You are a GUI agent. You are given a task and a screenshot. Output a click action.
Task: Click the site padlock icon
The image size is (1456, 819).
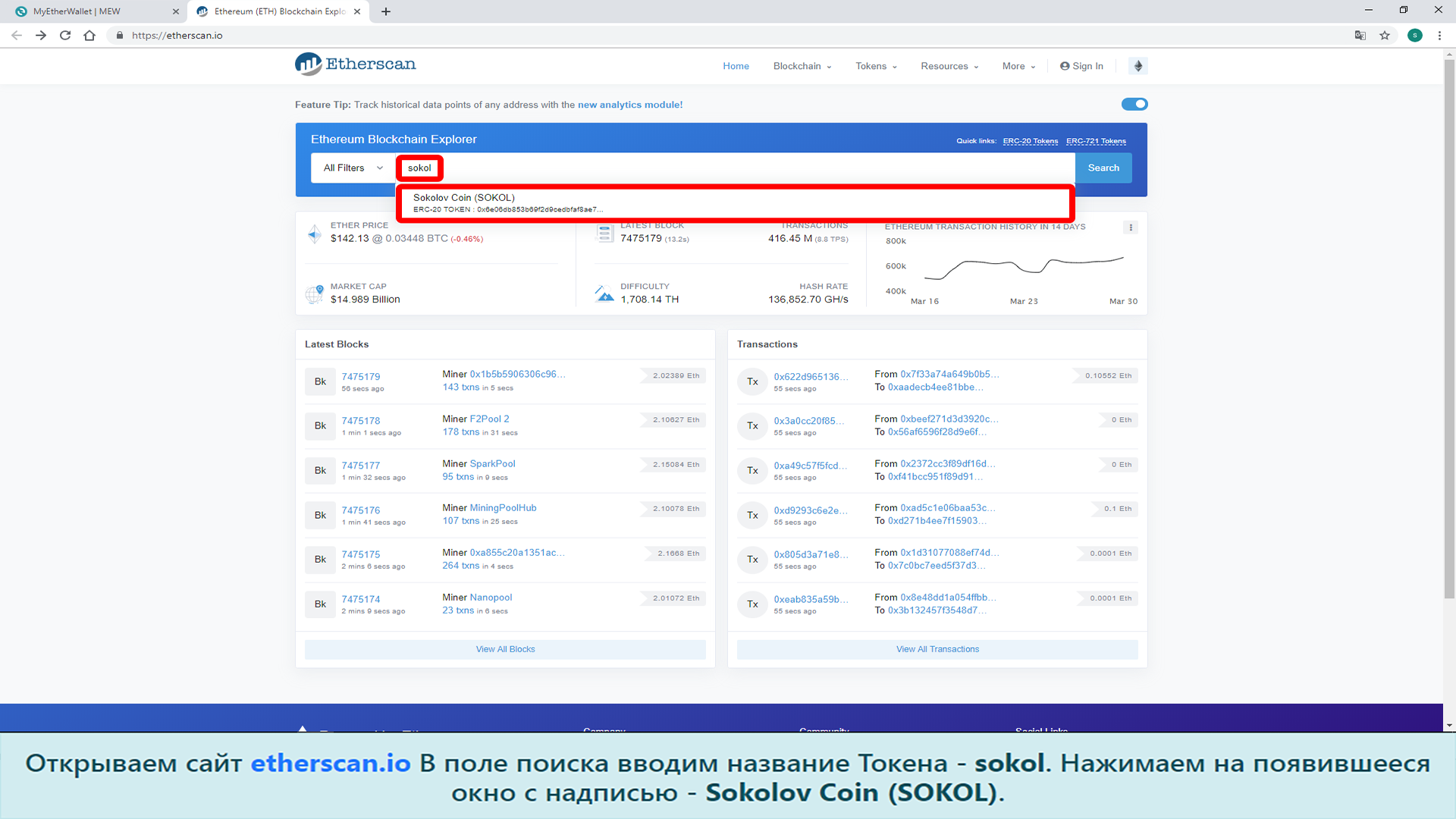click(120, 36)
